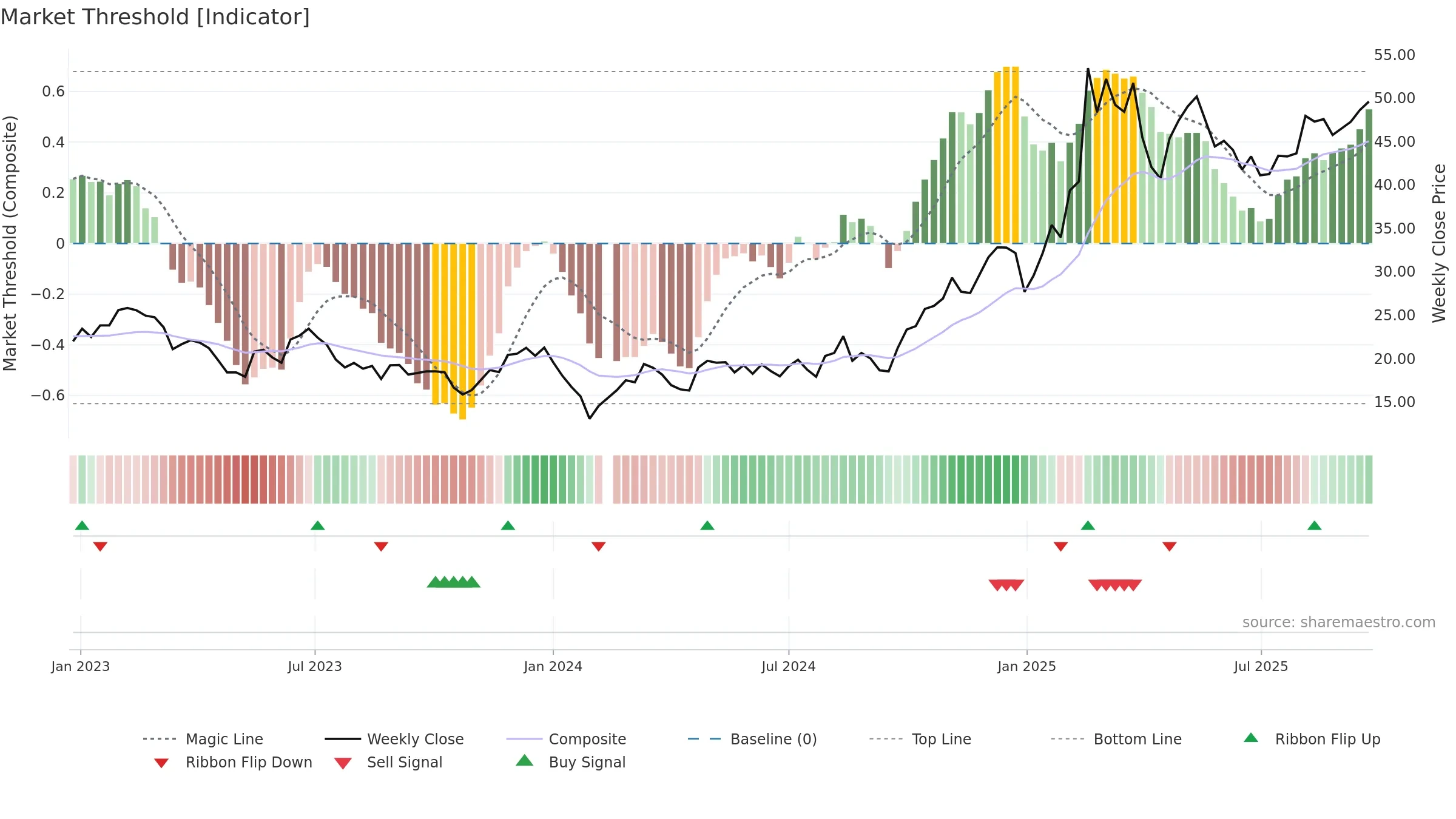Click the yellow bars near Mar 2025
This screenshot has height=819, width=1456.
(x=1115, y=158)
